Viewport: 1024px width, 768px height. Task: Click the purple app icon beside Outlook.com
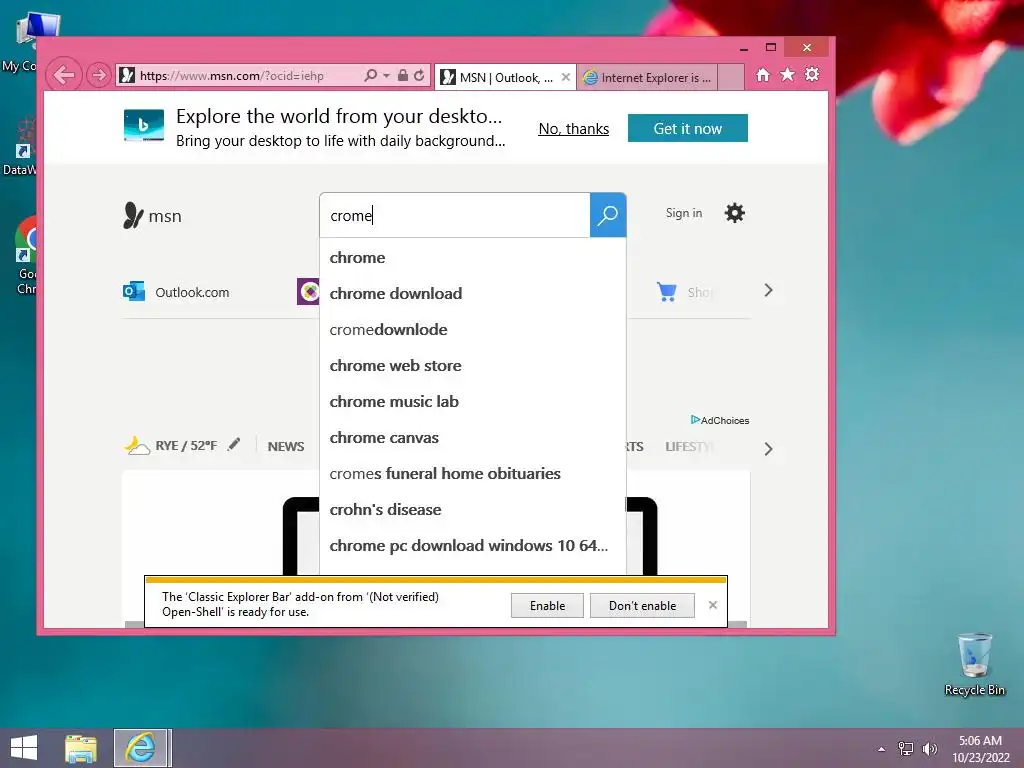click(308, 291)
